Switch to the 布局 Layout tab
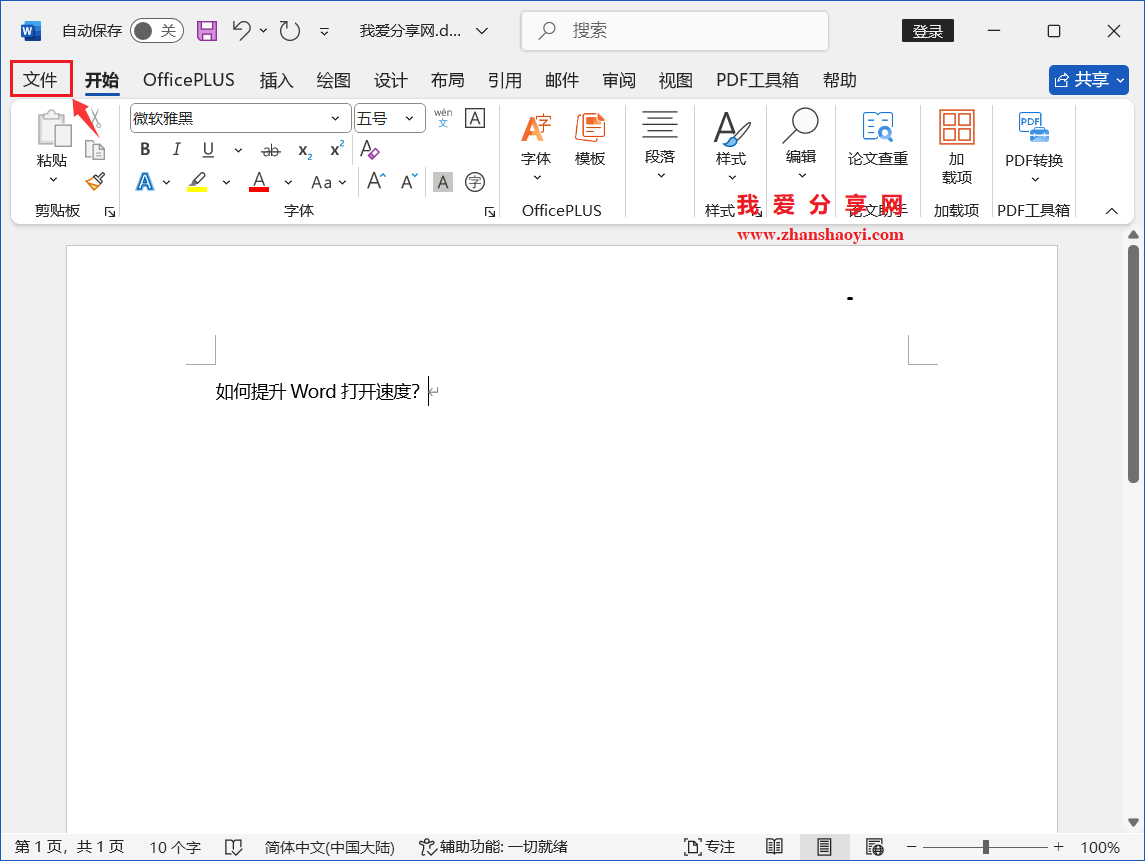The image size is (1145, 861). 448,80
